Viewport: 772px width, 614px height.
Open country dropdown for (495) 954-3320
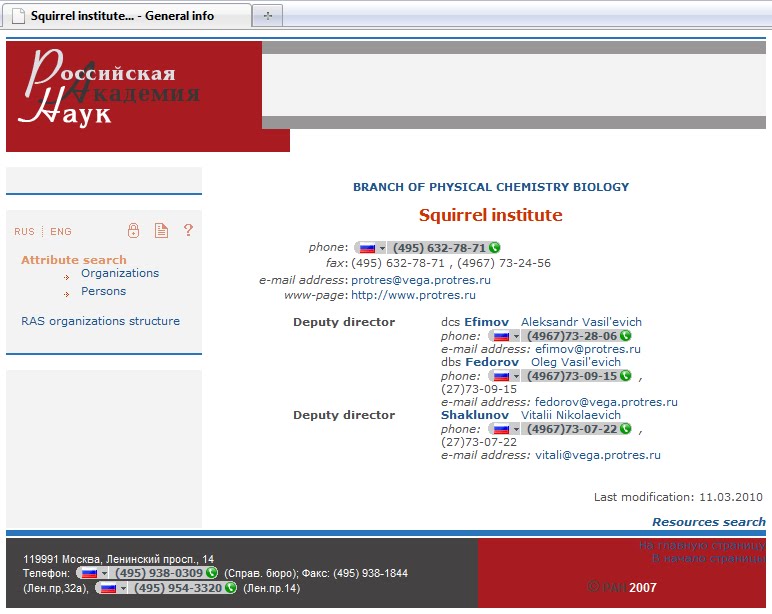pyautogui.click(x=123, y=588)
